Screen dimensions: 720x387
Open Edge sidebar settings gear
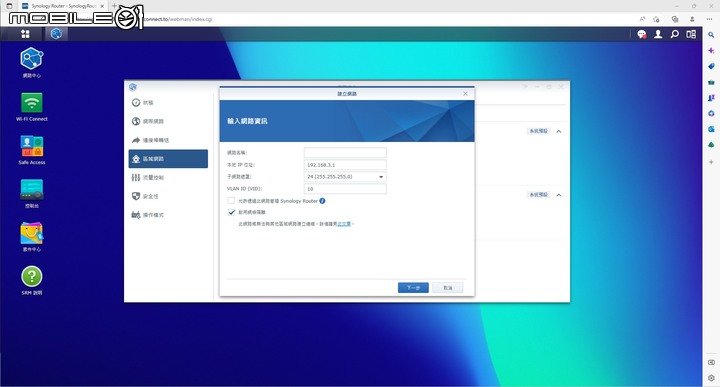(711, 378)
